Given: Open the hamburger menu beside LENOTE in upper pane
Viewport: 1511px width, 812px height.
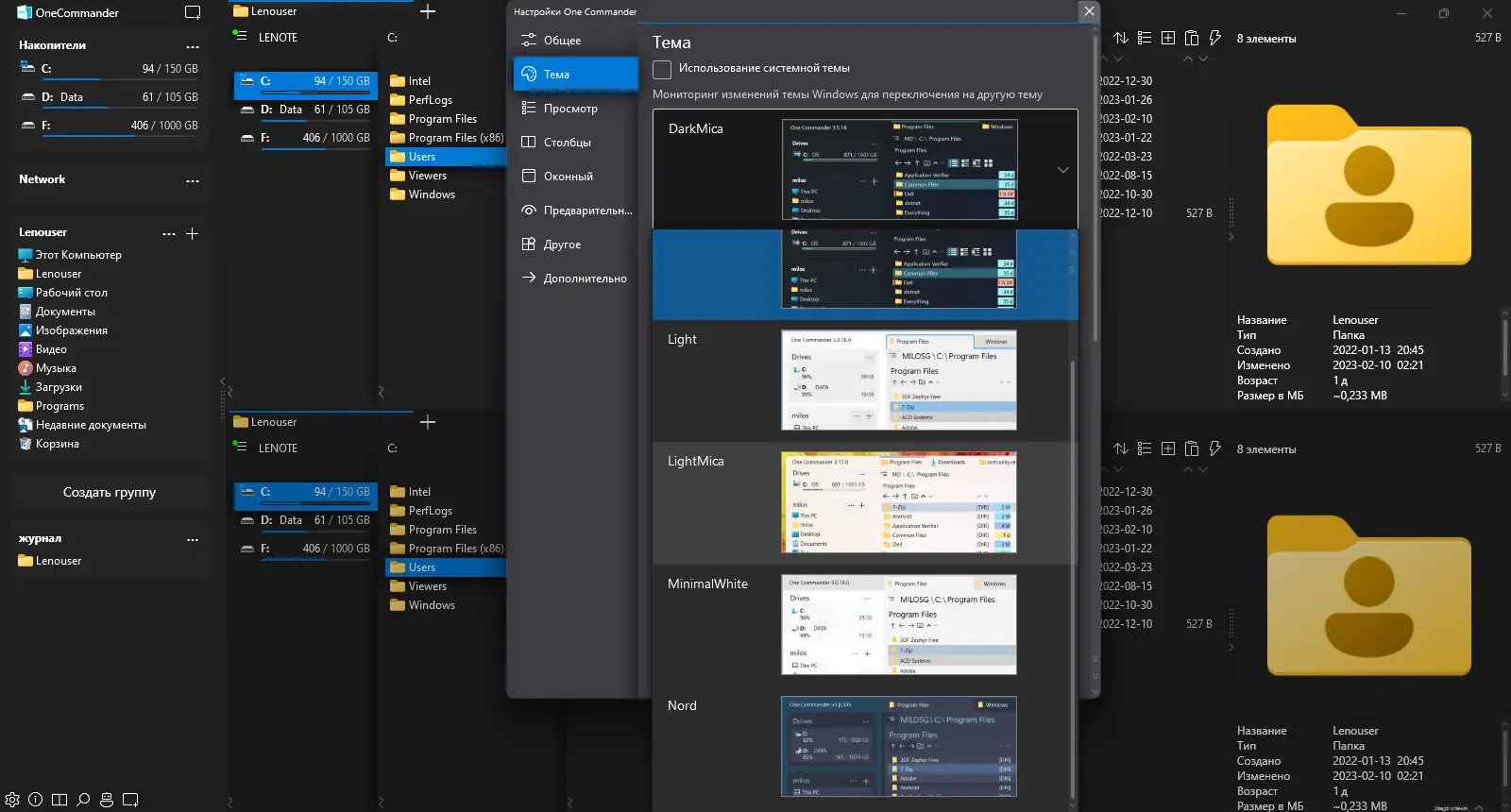Looking at the screenshot, I should point(240,36).
